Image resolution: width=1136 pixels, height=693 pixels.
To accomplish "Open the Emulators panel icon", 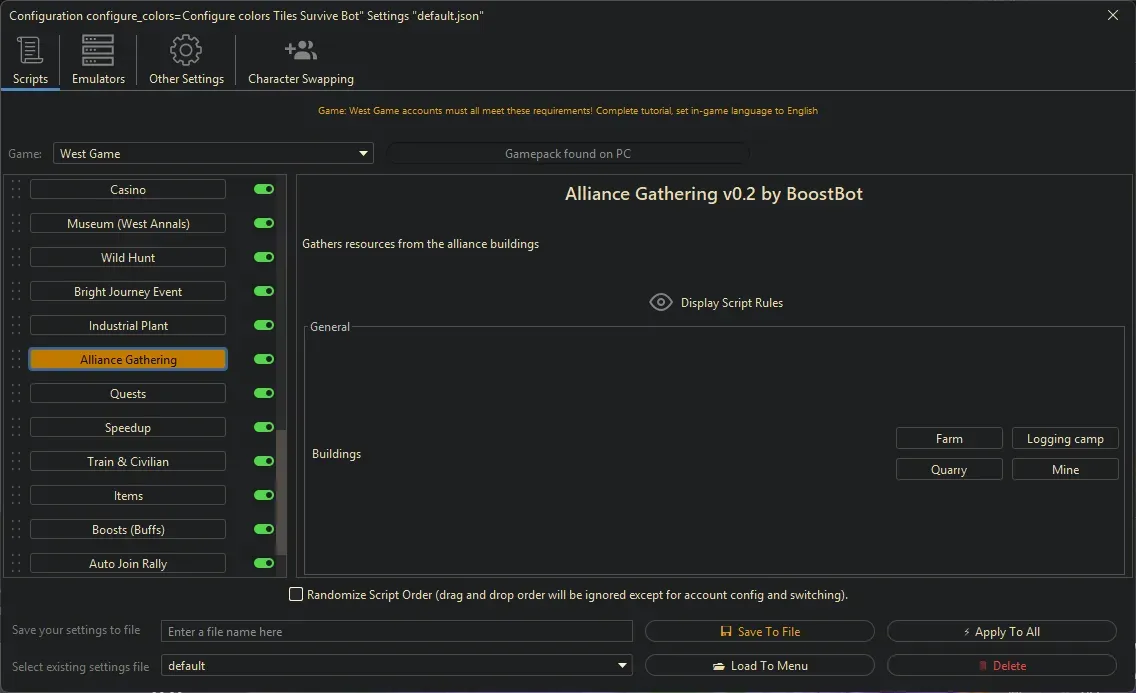I will [97, 49].
